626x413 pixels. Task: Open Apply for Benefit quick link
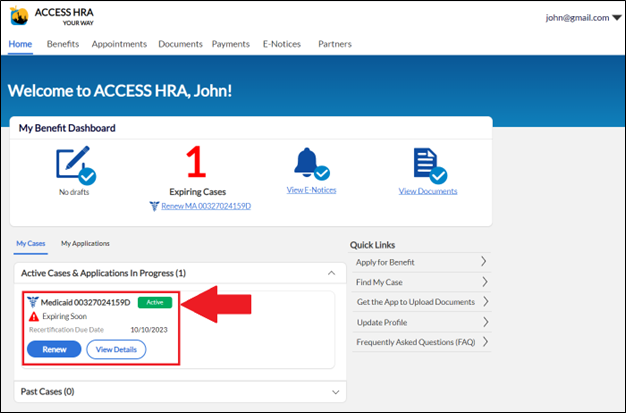pos(421,262)
